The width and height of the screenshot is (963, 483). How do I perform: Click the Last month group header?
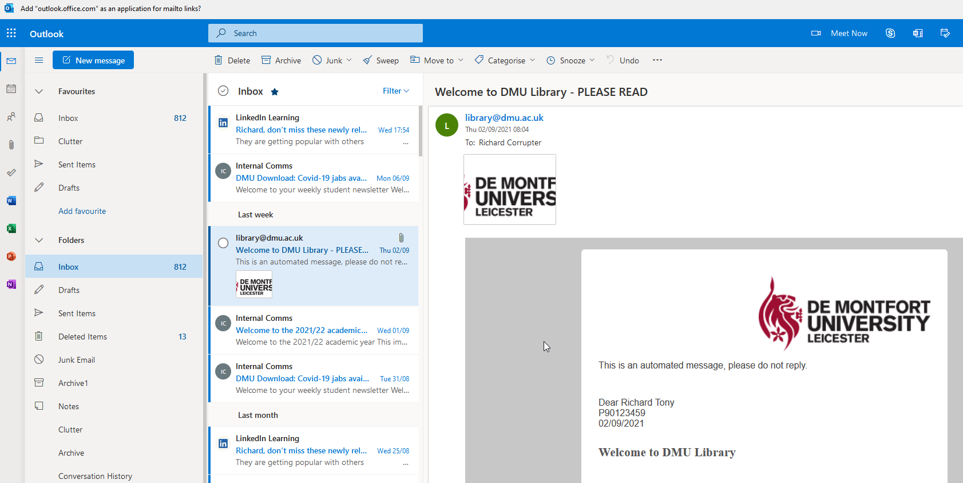(x=258, y=415)
